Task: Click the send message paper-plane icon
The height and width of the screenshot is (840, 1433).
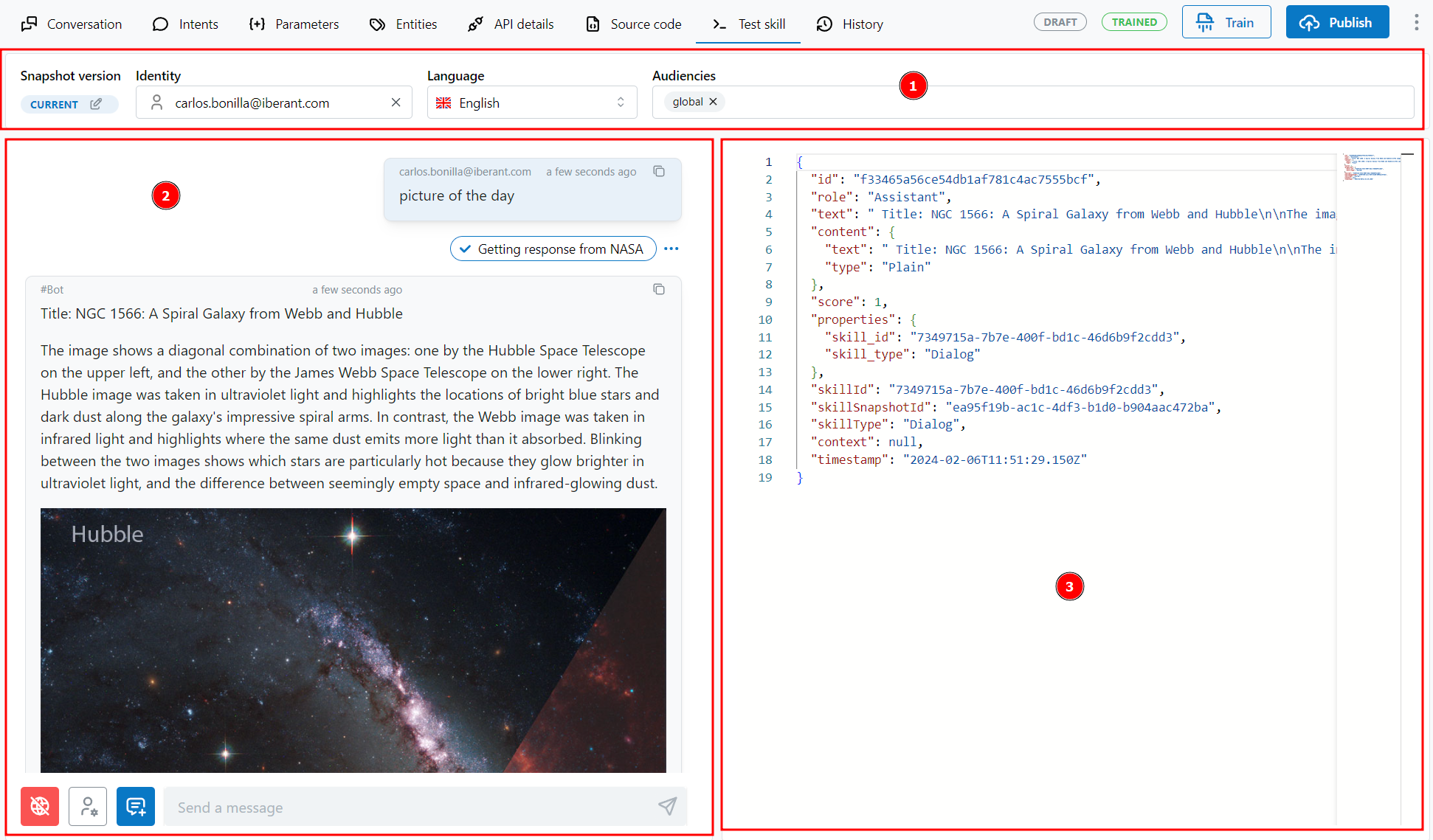Action: click(x=667, y=806)
